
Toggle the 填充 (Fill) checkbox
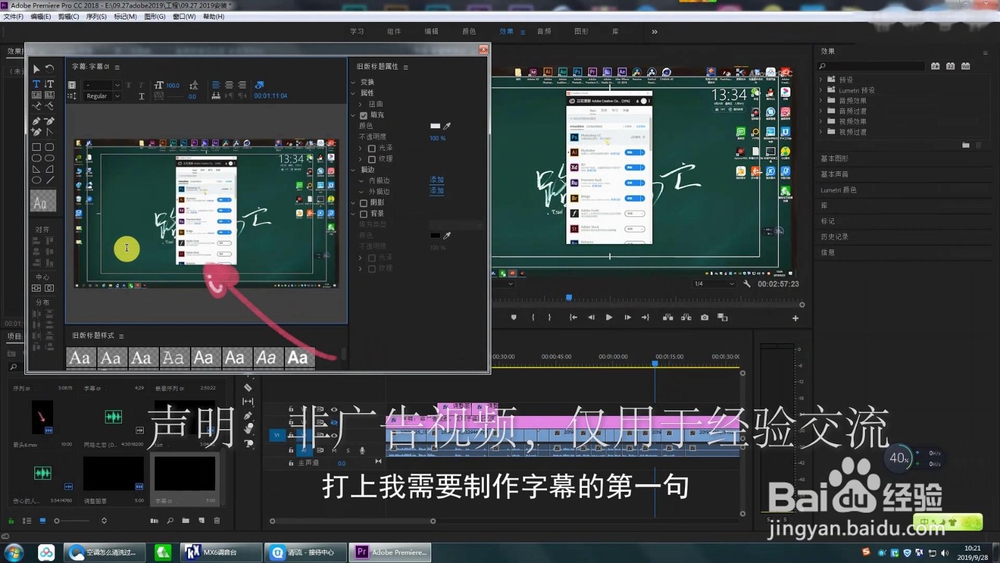(364, 115)
